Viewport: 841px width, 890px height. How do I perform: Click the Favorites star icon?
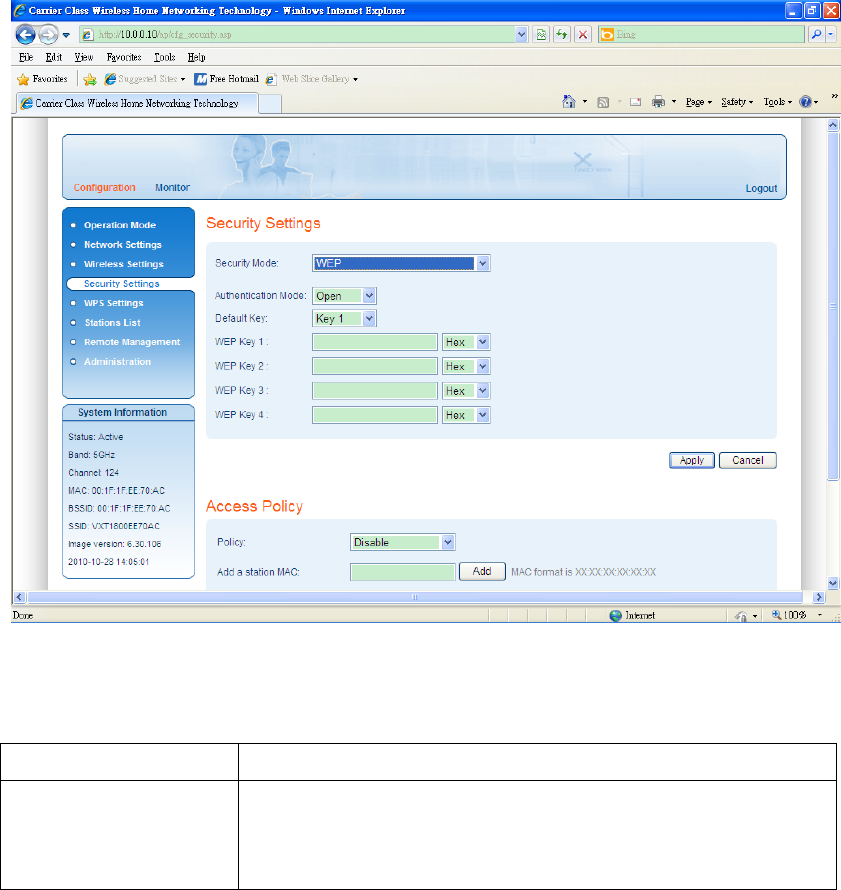(x=23, y=79)
